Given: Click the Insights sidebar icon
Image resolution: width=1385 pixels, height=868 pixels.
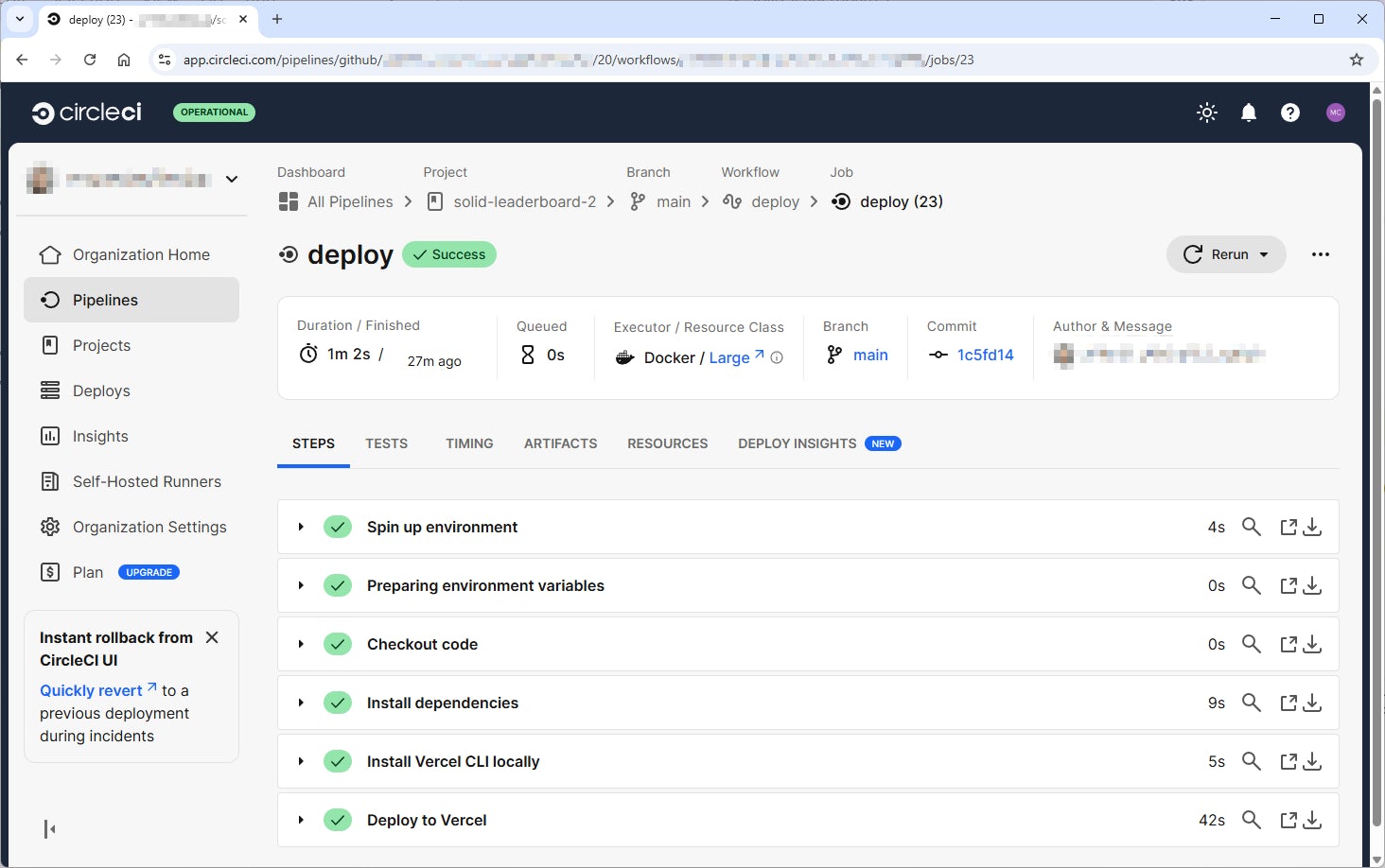Looking at the screenshot, I should [x=50, y=436].
